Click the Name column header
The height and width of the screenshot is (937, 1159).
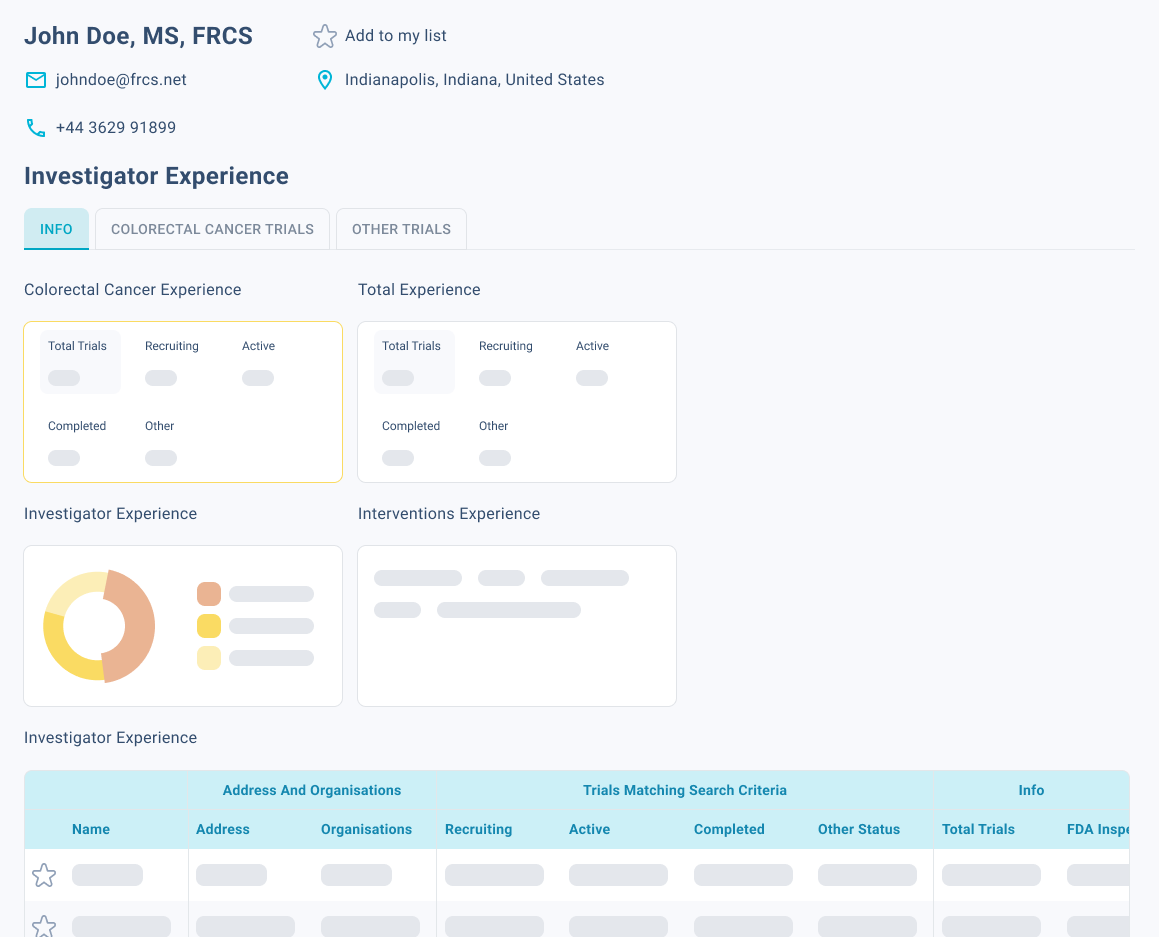point(91,829)
